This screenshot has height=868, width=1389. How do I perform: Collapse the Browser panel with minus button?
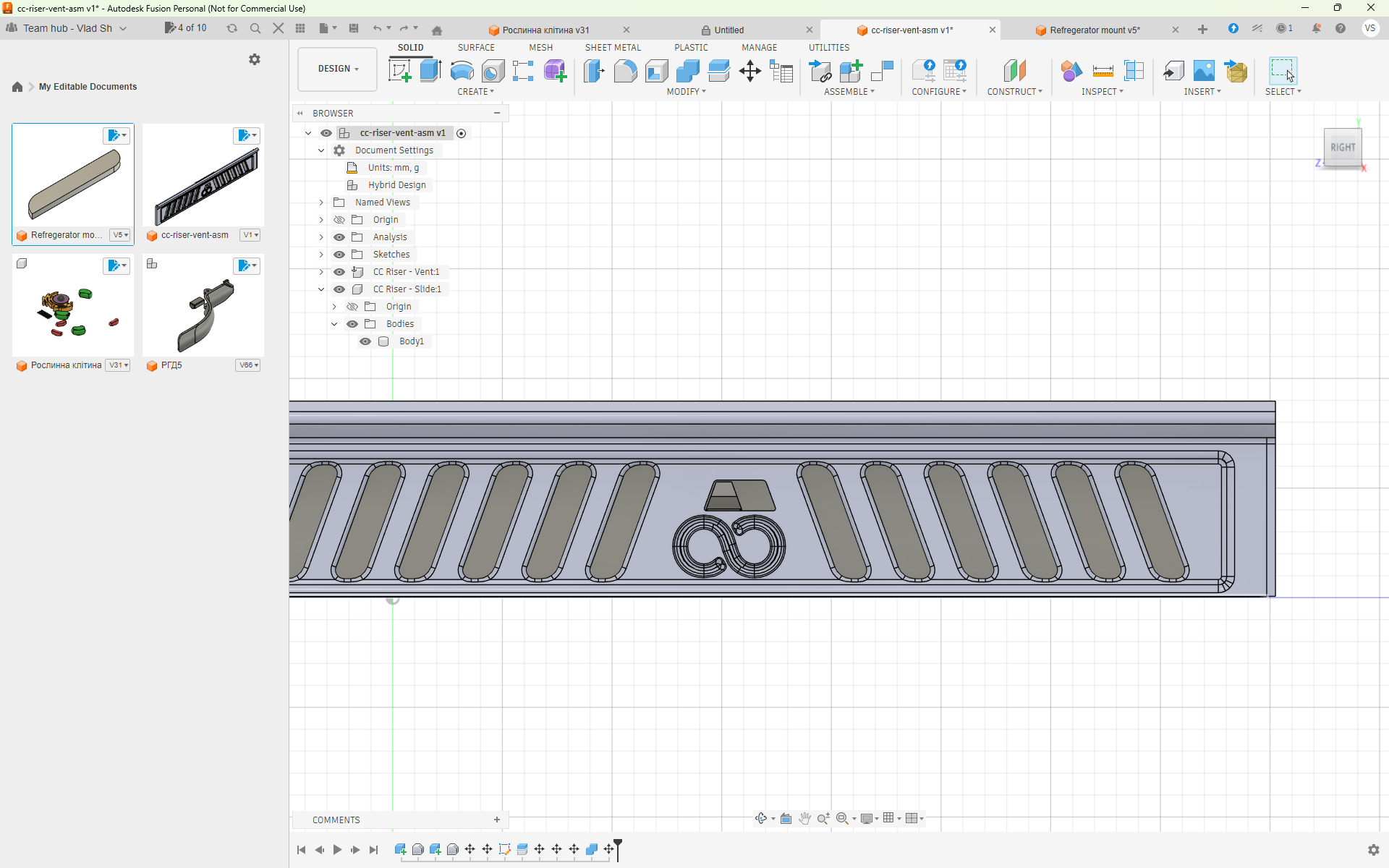pos(497,113)
